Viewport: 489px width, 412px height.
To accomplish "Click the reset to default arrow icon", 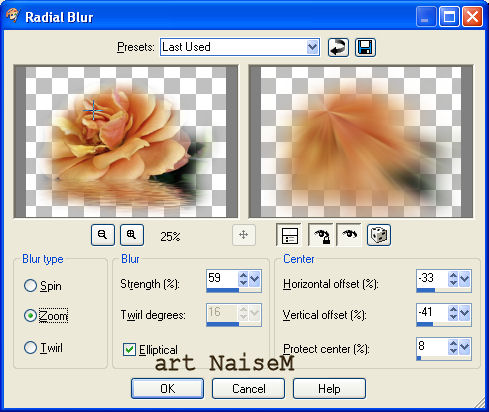I will (x=338, y=47).
